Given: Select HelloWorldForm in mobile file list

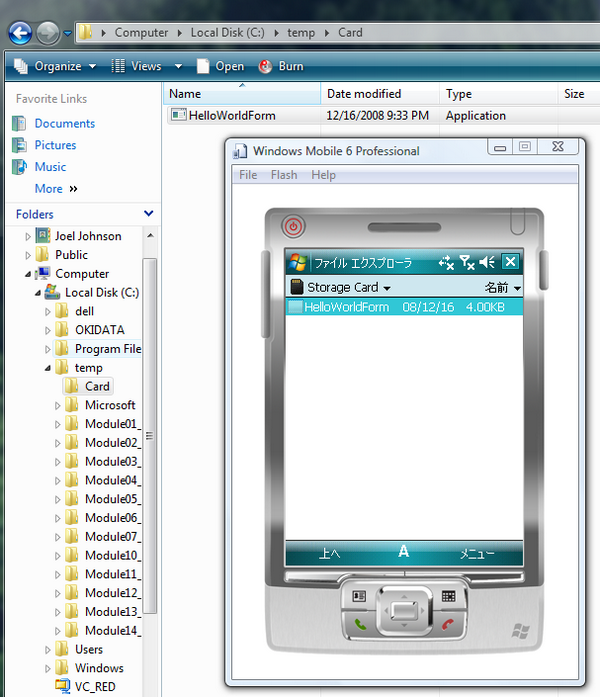Looking at the screenshot, I should click(x=404, y=307).
